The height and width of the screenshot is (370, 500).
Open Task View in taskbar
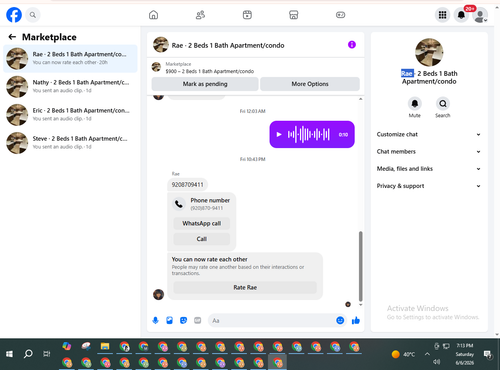47,354
